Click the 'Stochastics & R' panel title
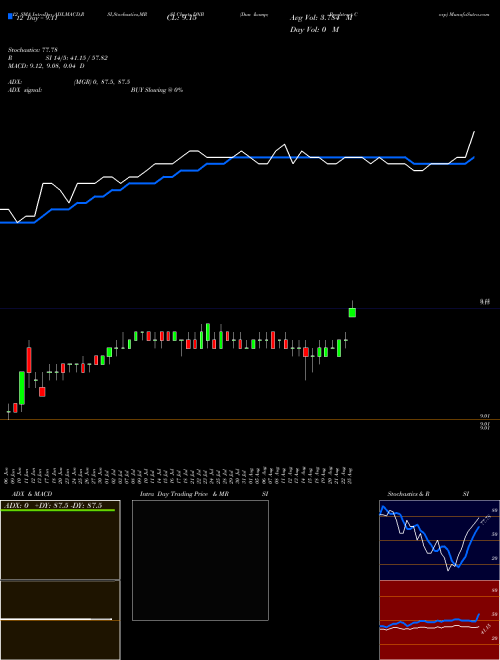Screen dimensions: 500x660 [x=409, y=494]
